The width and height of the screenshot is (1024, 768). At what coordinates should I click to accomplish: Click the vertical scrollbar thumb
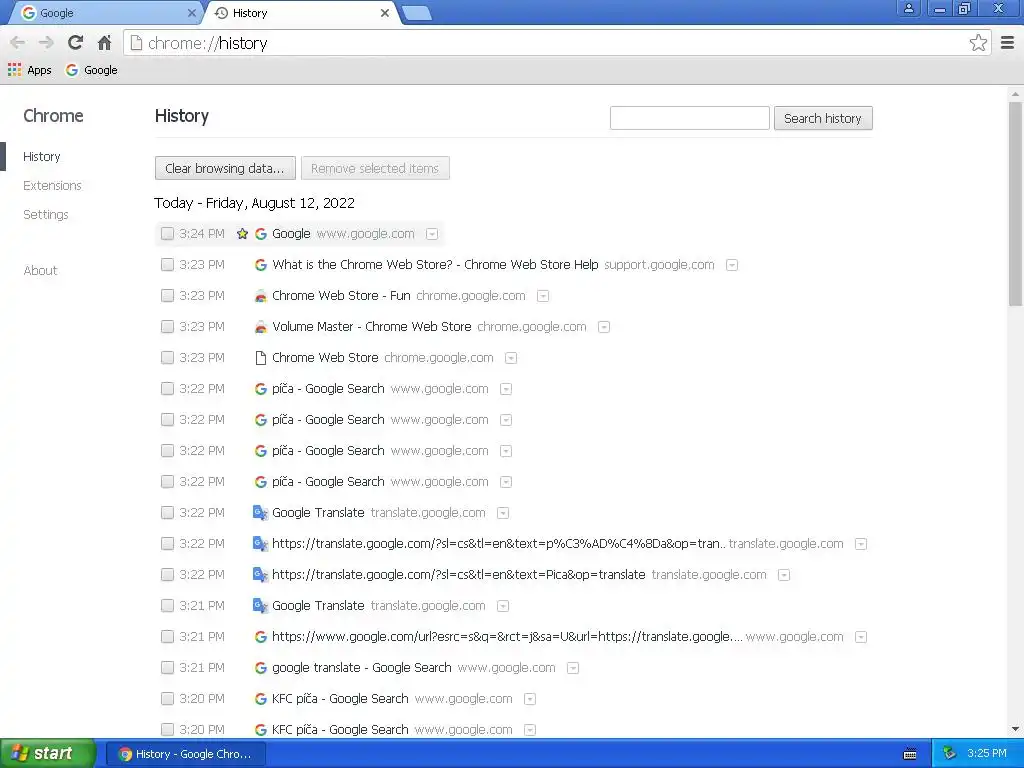(1015, 202)
